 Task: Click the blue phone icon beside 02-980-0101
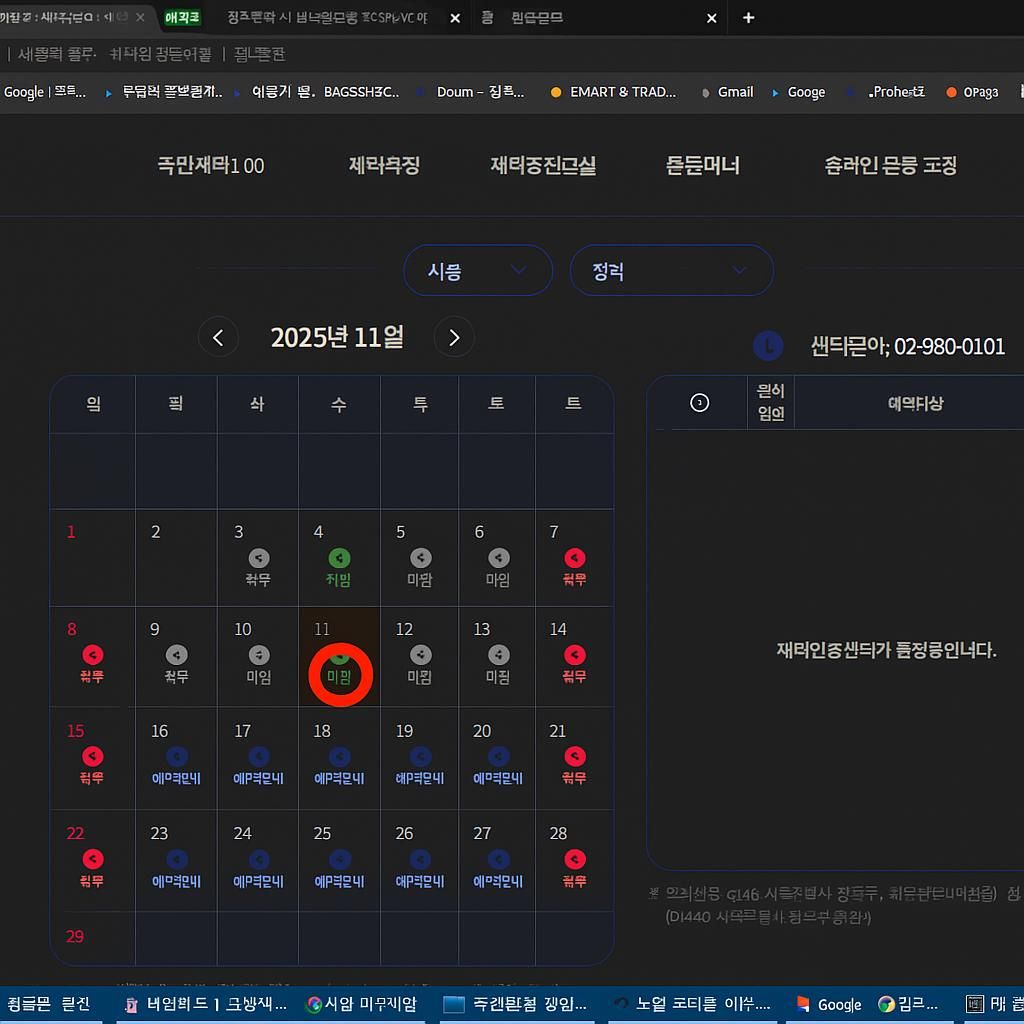tap(768, 346)
